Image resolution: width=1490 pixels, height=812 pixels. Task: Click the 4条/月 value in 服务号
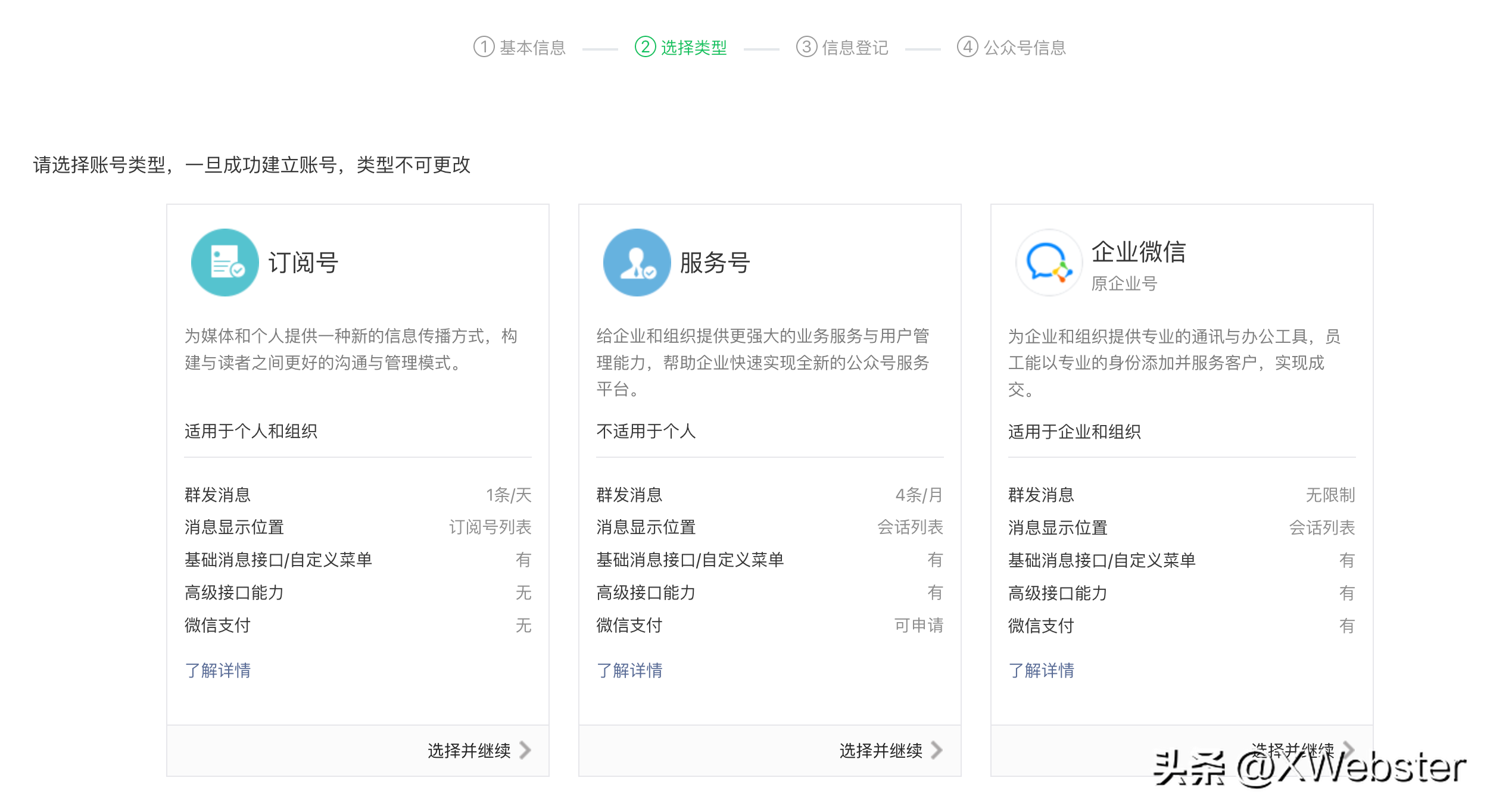[919, 495]
